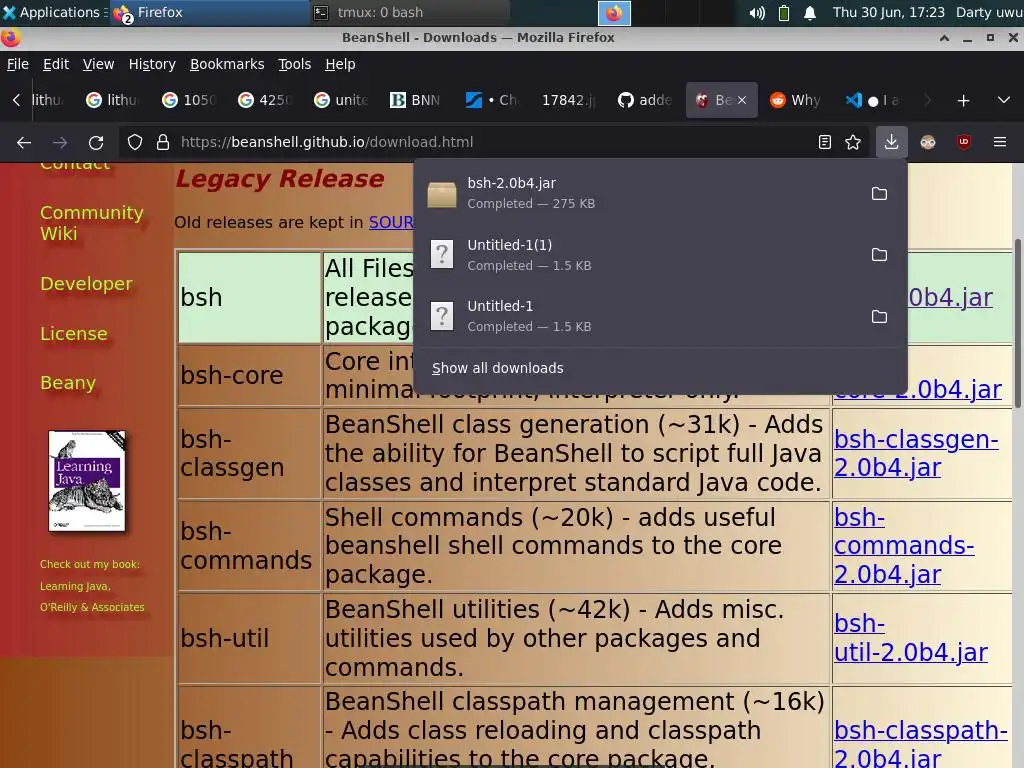Switch to the tmux bash taskbar window
Screen dimensions: 1024x768
pos(409,12)
